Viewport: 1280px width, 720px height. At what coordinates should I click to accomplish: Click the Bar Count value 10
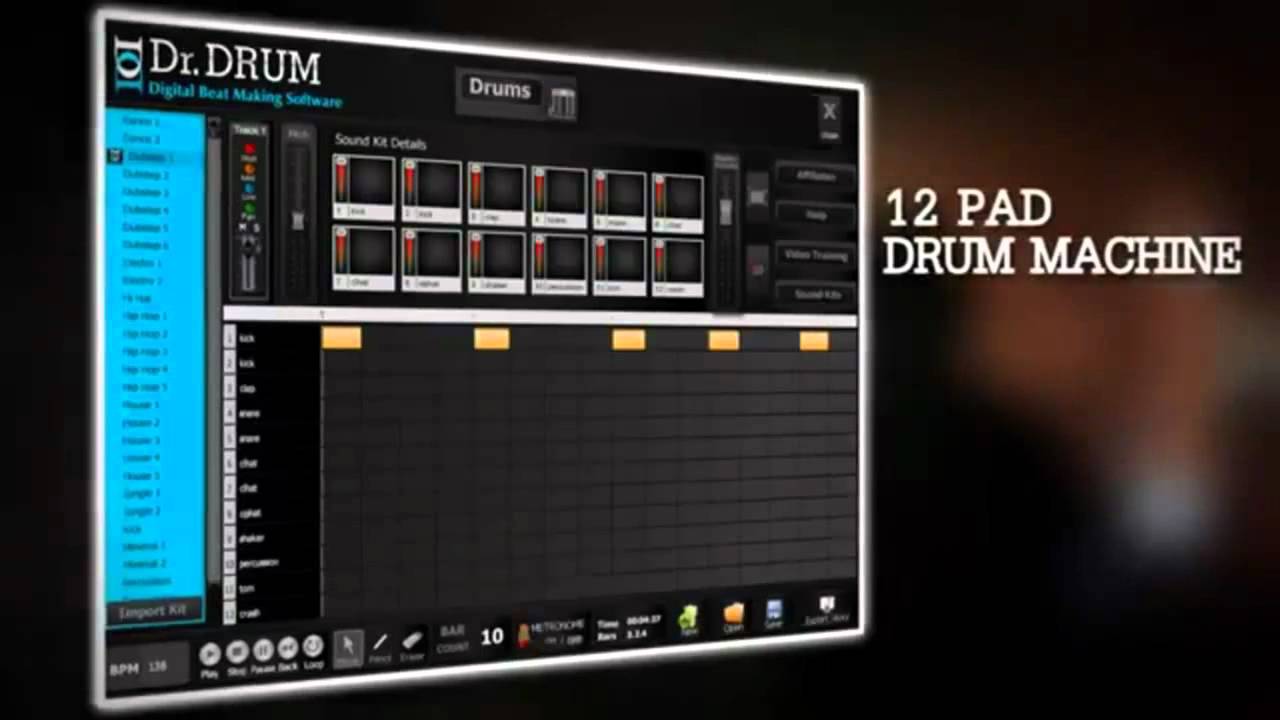coord(492,636)
